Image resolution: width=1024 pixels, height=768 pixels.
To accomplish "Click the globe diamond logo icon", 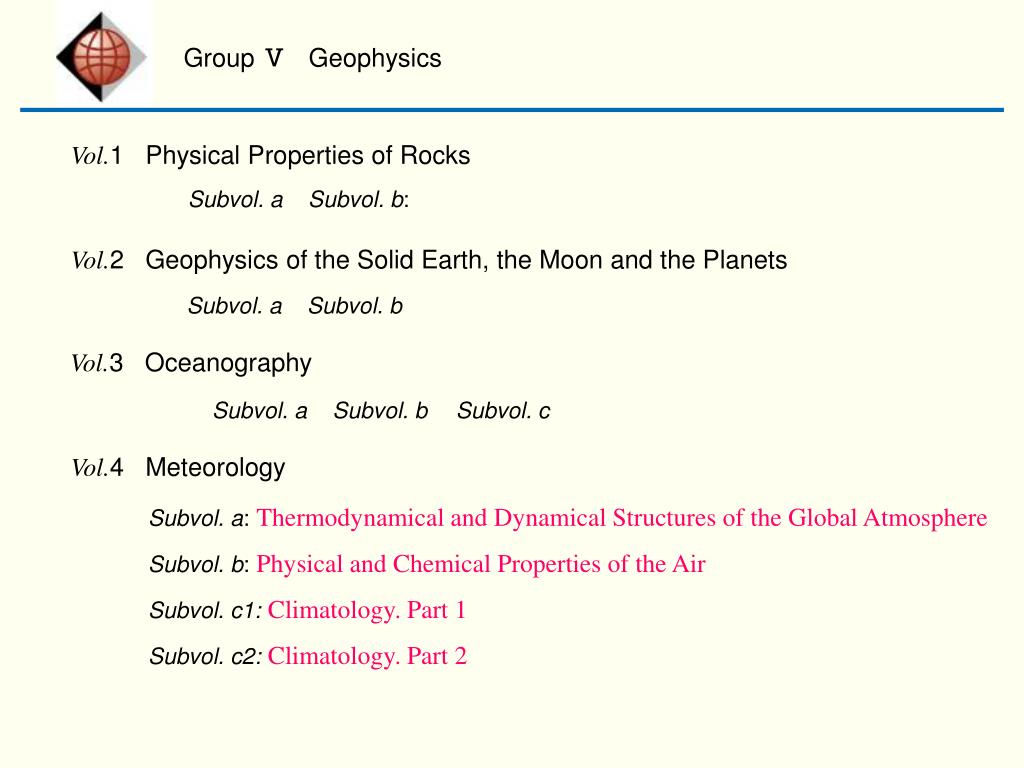I will click(x=103, y=57).
